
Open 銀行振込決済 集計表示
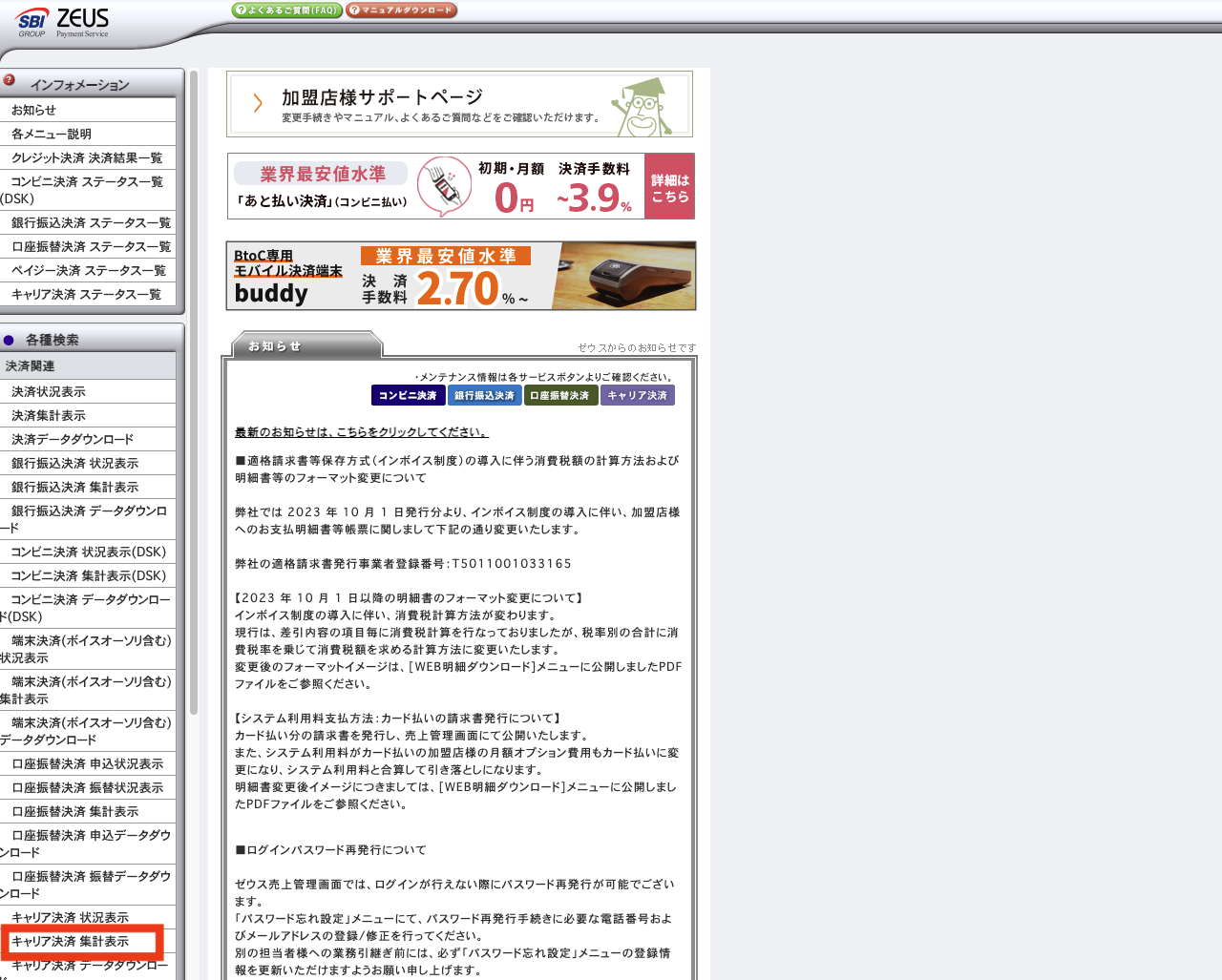tap(88, 487)
